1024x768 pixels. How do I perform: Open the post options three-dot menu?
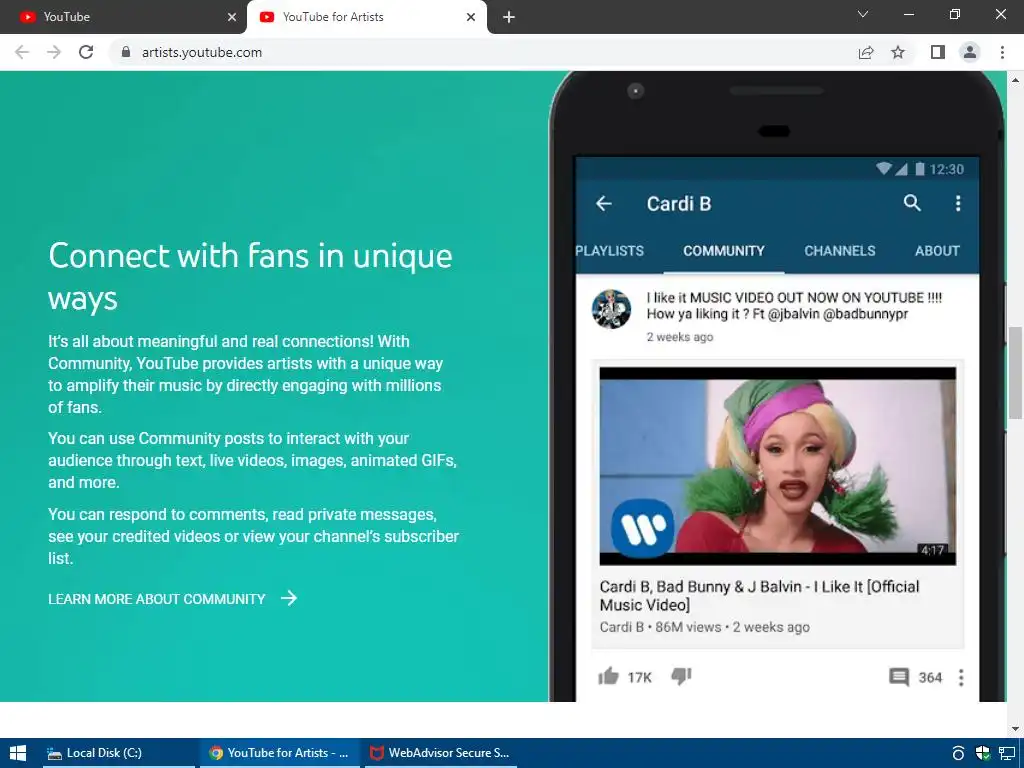tap(961, 677)
